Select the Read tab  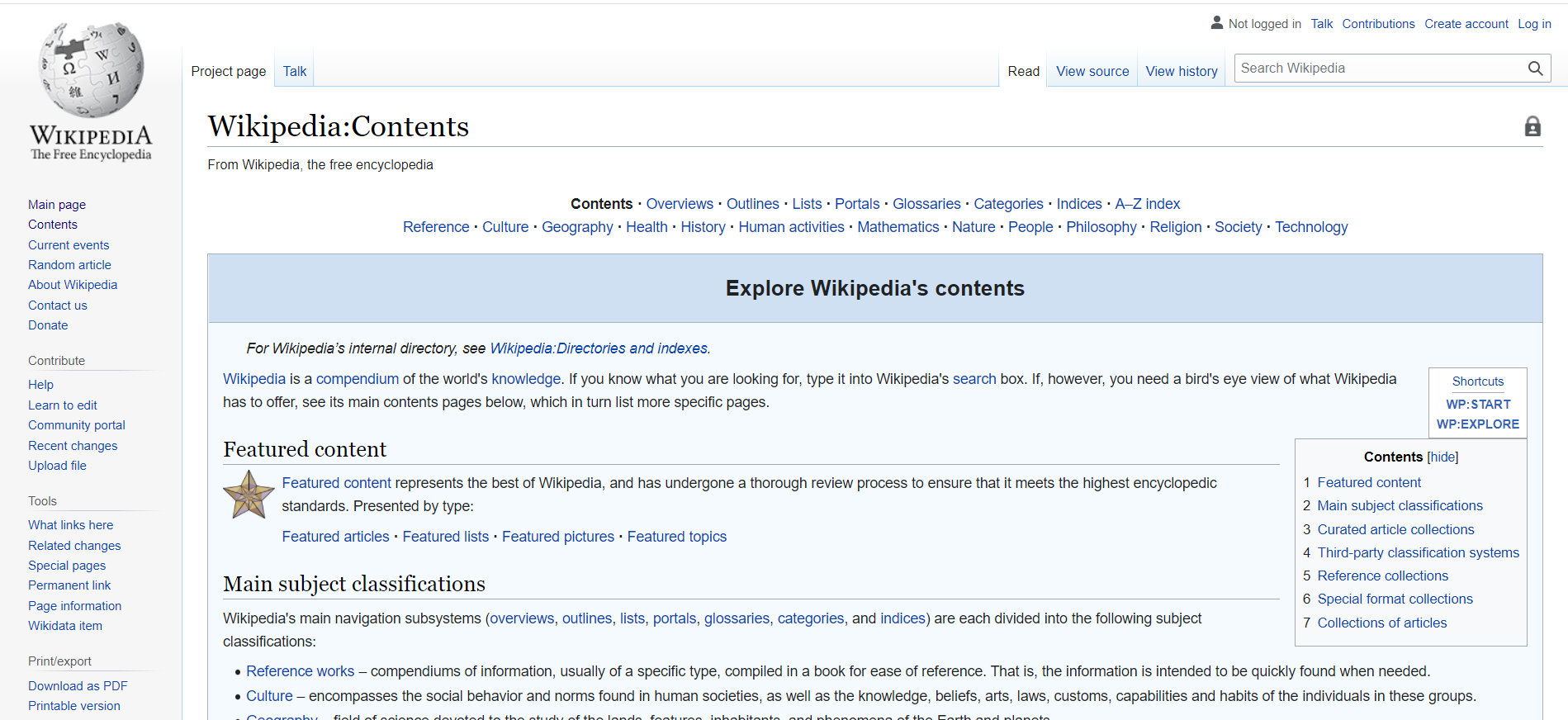pos(1024,71)
